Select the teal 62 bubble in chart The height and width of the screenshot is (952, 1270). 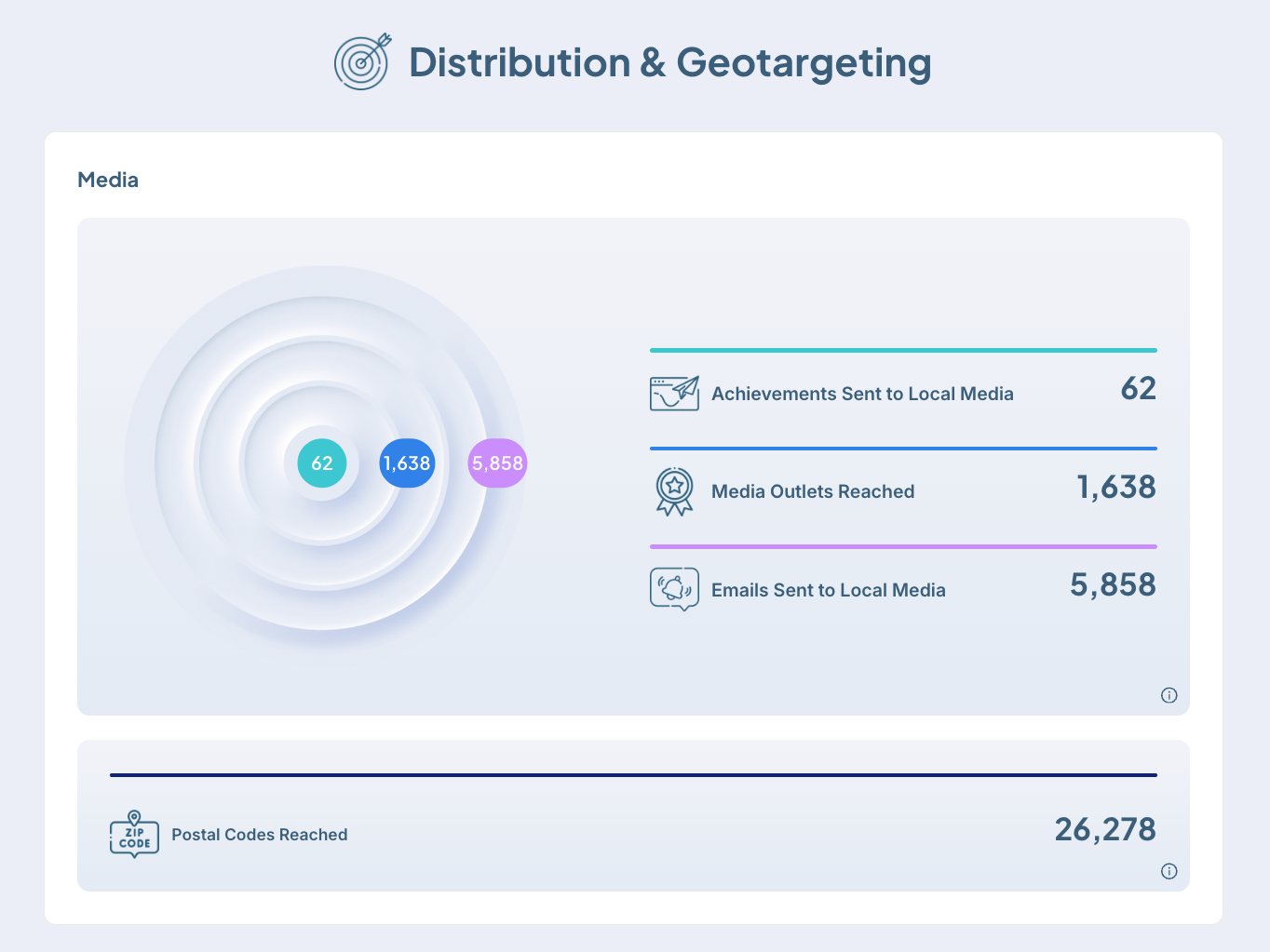pyautogui.click(x=322, y=463)
